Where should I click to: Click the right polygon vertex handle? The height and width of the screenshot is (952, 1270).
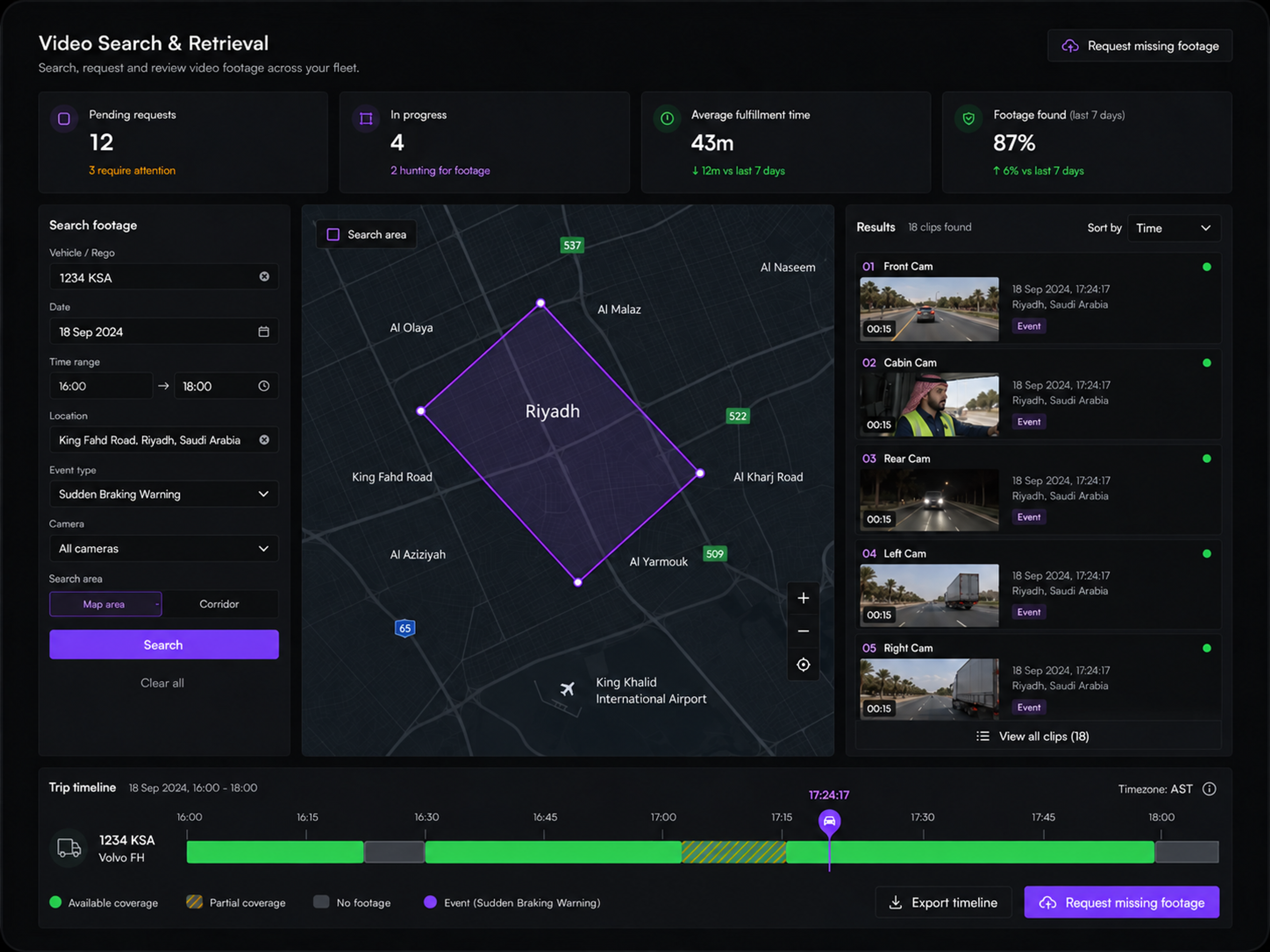click(700, 473)
